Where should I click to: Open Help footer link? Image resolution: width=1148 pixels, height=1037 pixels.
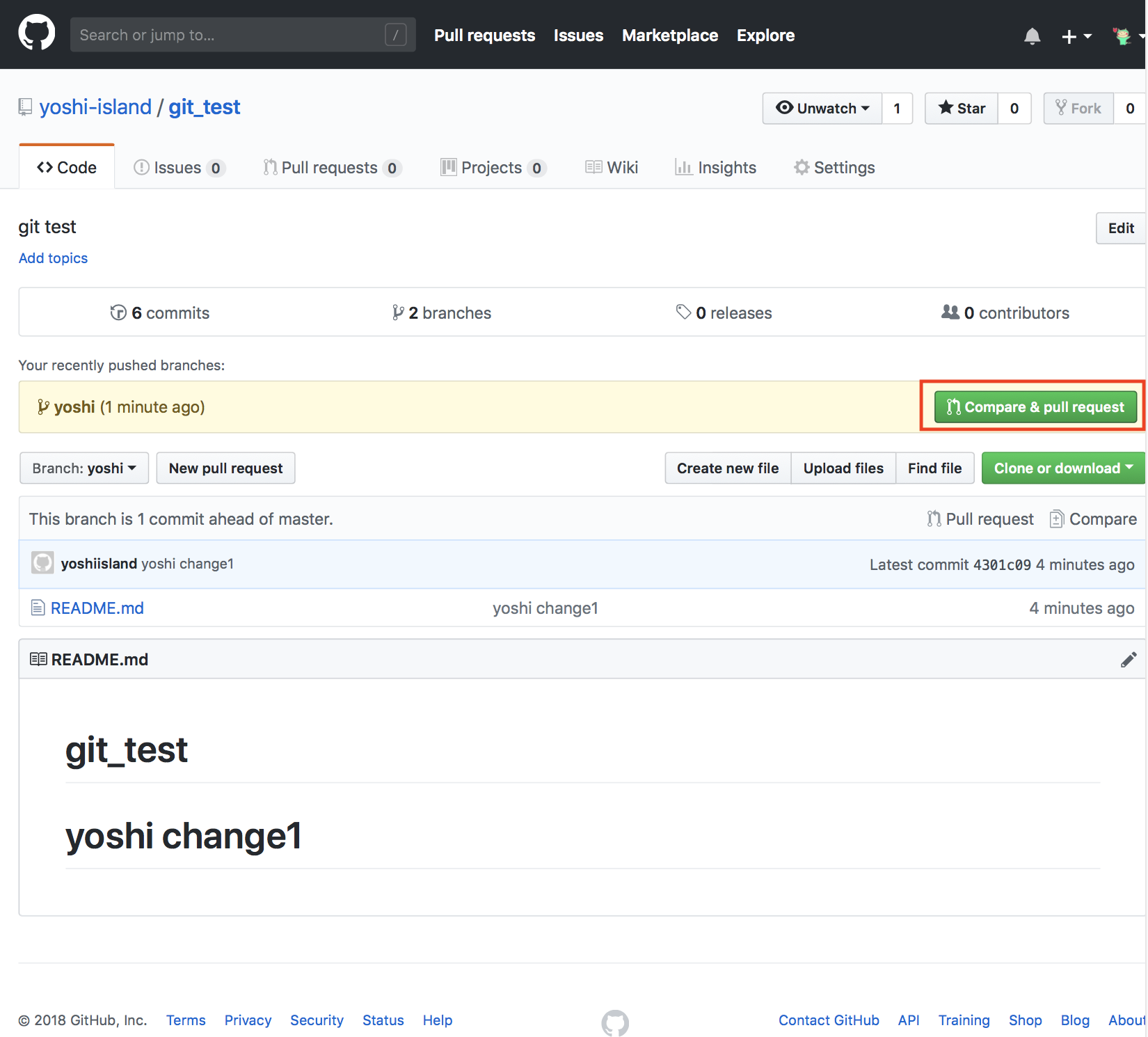pos(438,1020)
